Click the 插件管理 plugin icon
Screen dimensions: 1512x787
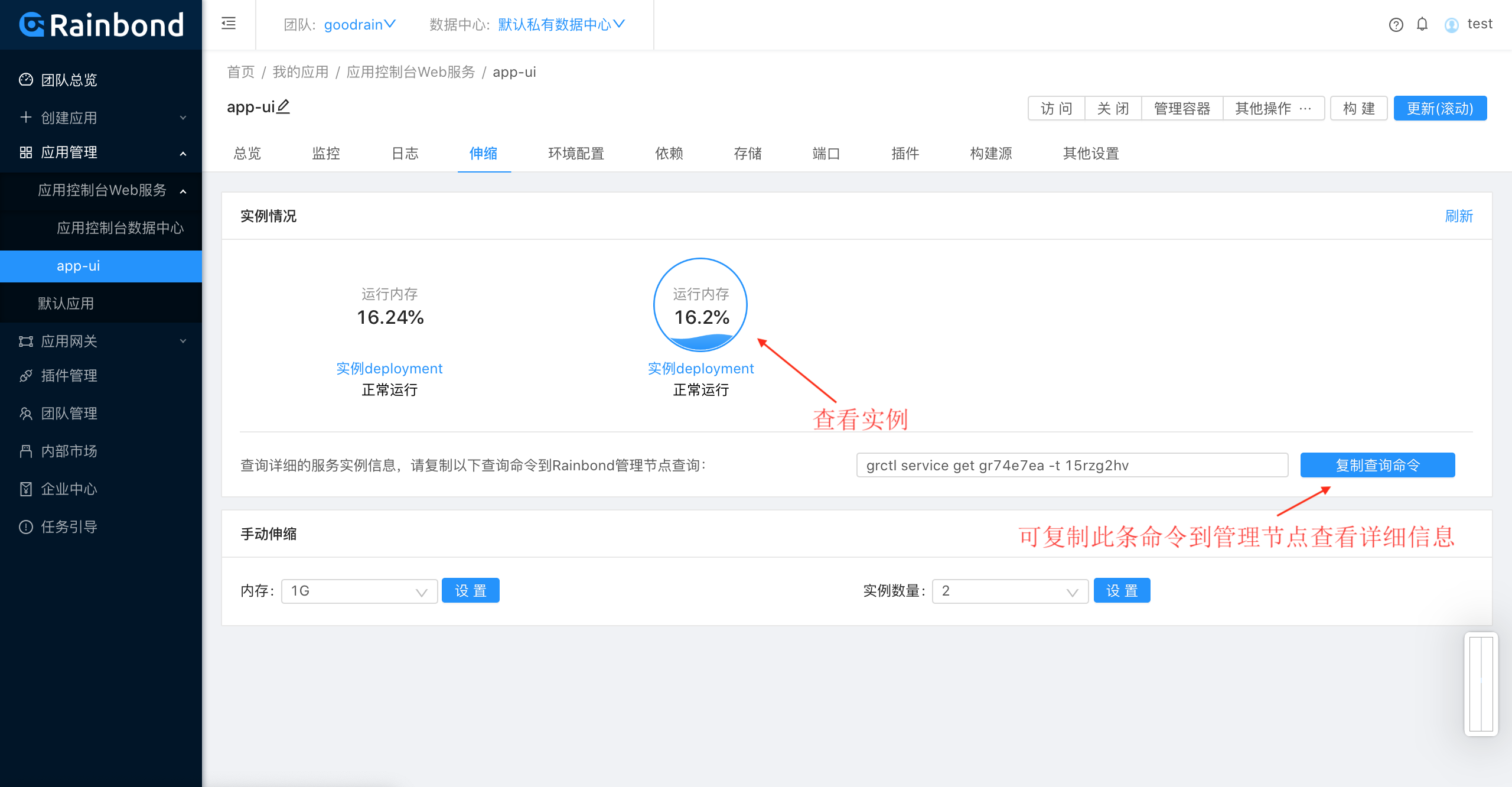pos(26,376)
